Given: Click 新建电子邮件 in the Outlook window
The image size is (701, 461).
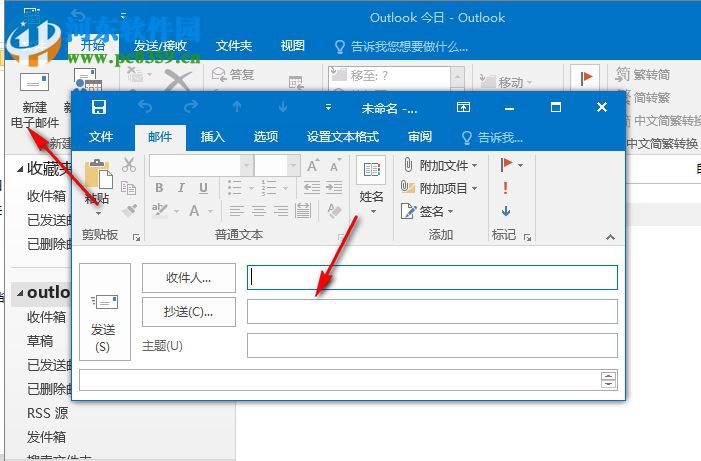Looking at the screenshot, I should pyautogui.click(x=34, y=101).
